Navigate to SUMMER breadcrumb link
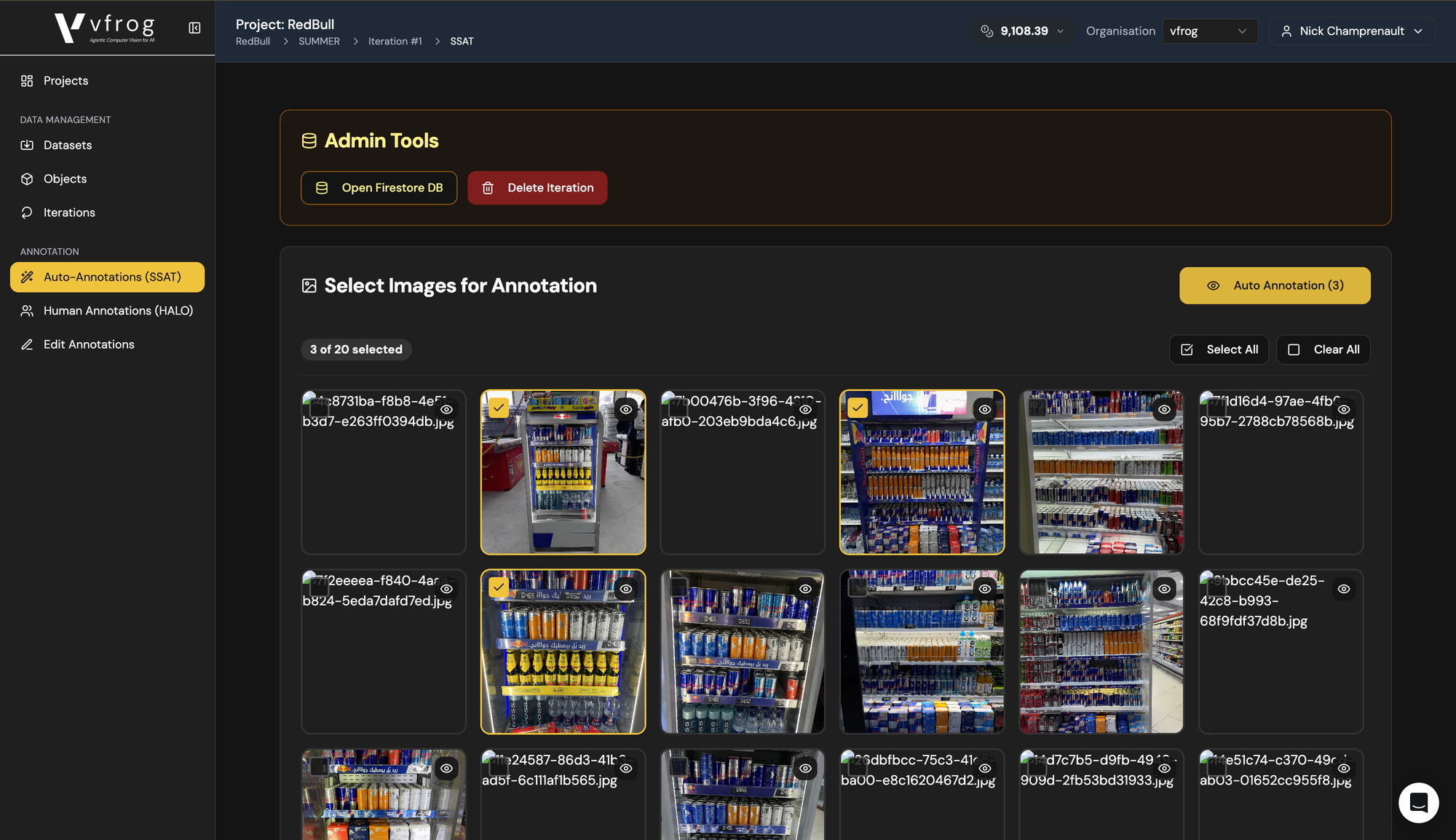 tap(319, 41)
